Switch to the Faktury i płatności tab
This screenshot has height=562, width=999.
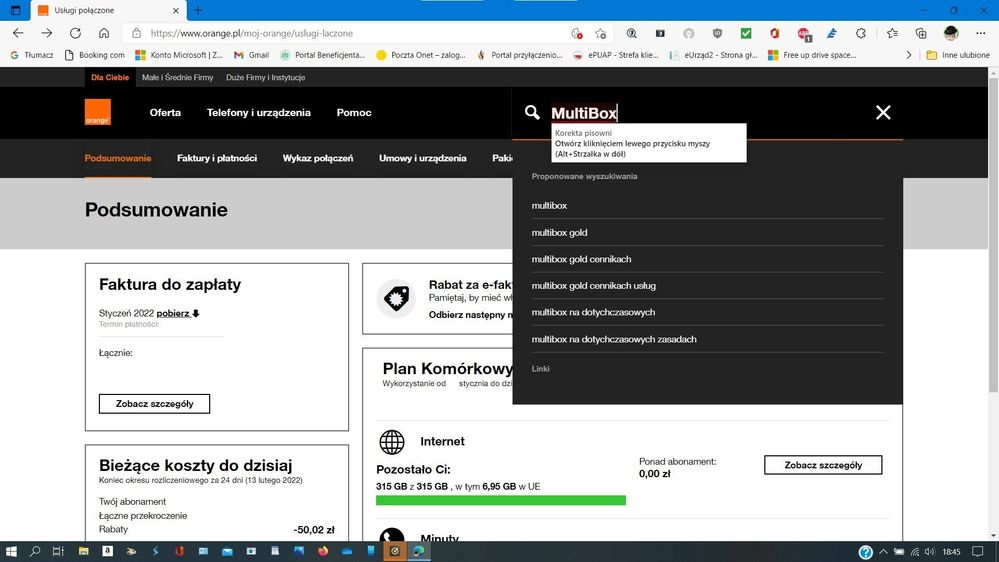217,158
